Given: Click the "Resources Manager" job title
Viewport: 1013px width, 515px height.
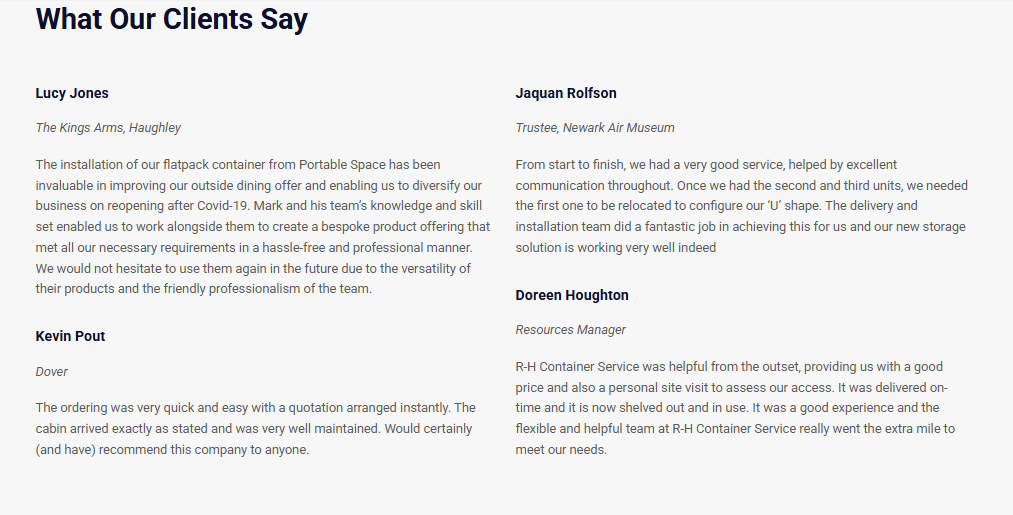Looking at the screenshot, I should 570,330.
